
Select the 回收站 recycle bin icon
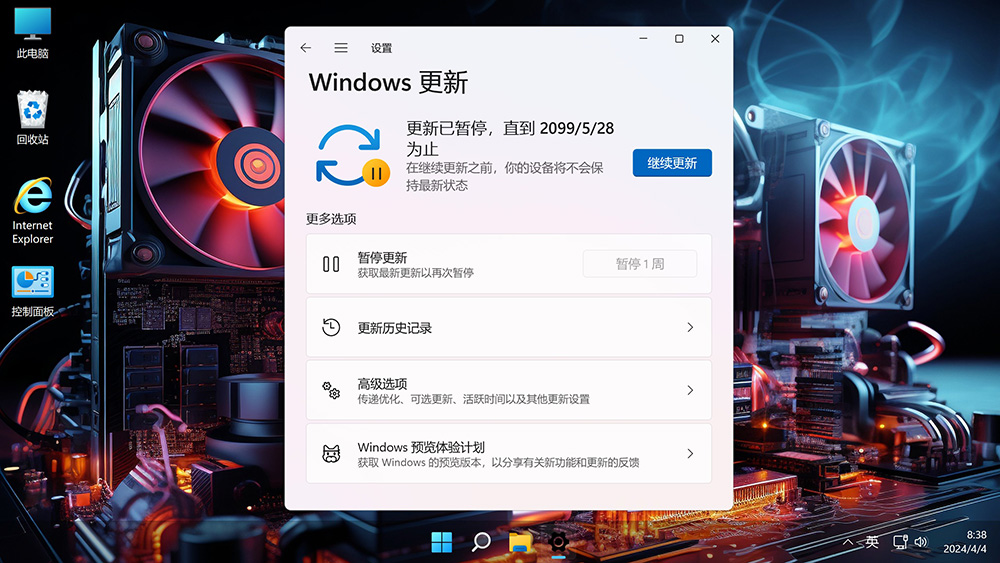33,118
